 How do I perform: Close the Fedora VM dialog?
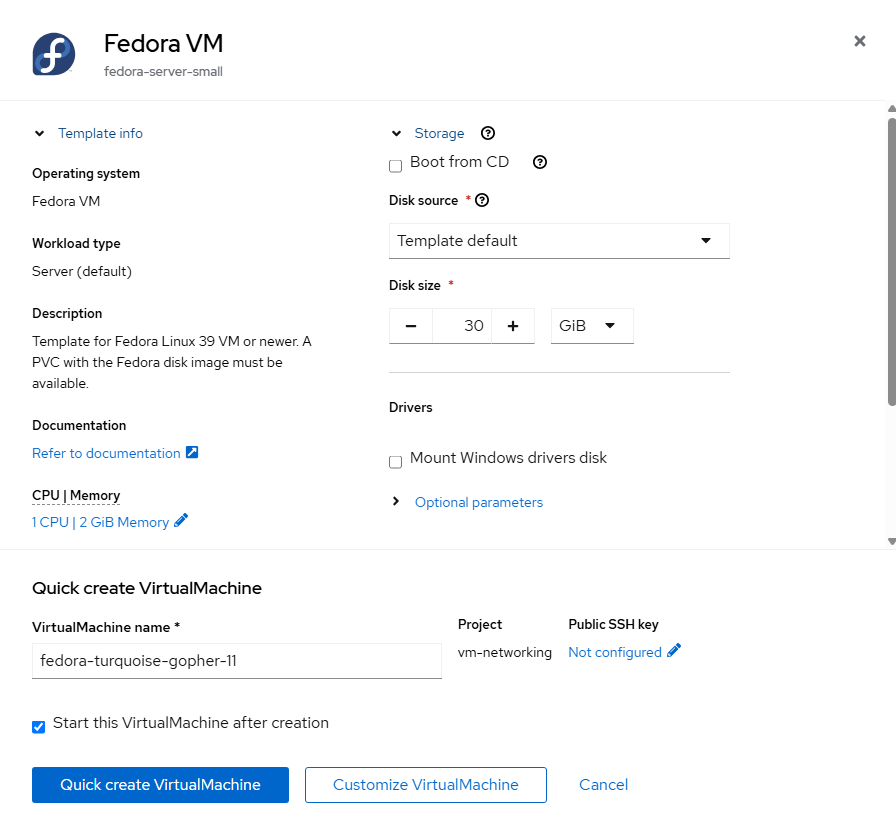click(x=859, y=41)
